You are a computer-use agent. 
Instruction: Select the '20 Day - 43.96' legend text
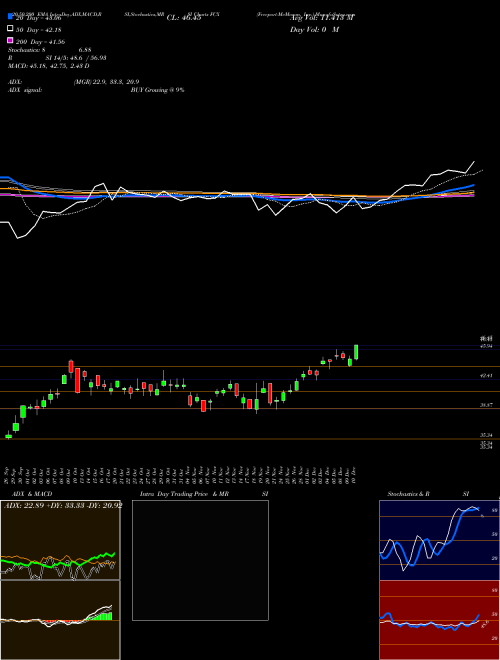click(39, 18)
